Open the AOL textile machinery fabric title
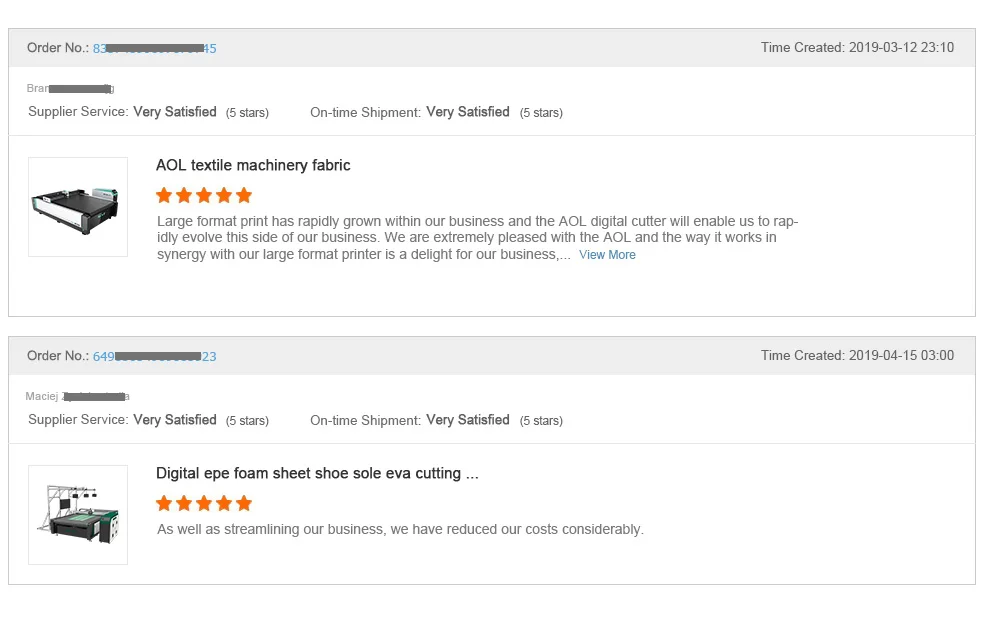The height and width of the screenshot is (630, 984). pos(253,165)
